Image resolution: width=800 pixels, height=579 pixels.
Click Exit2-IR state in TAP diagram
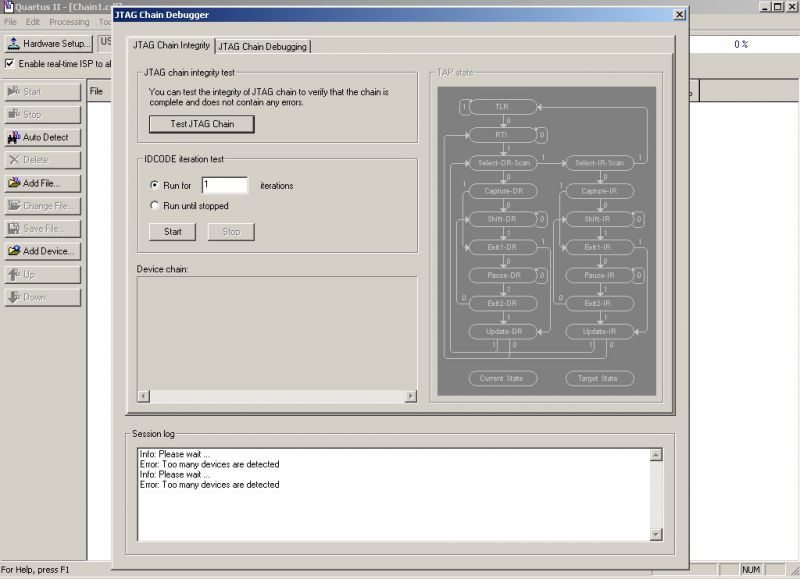coord(599,303)
